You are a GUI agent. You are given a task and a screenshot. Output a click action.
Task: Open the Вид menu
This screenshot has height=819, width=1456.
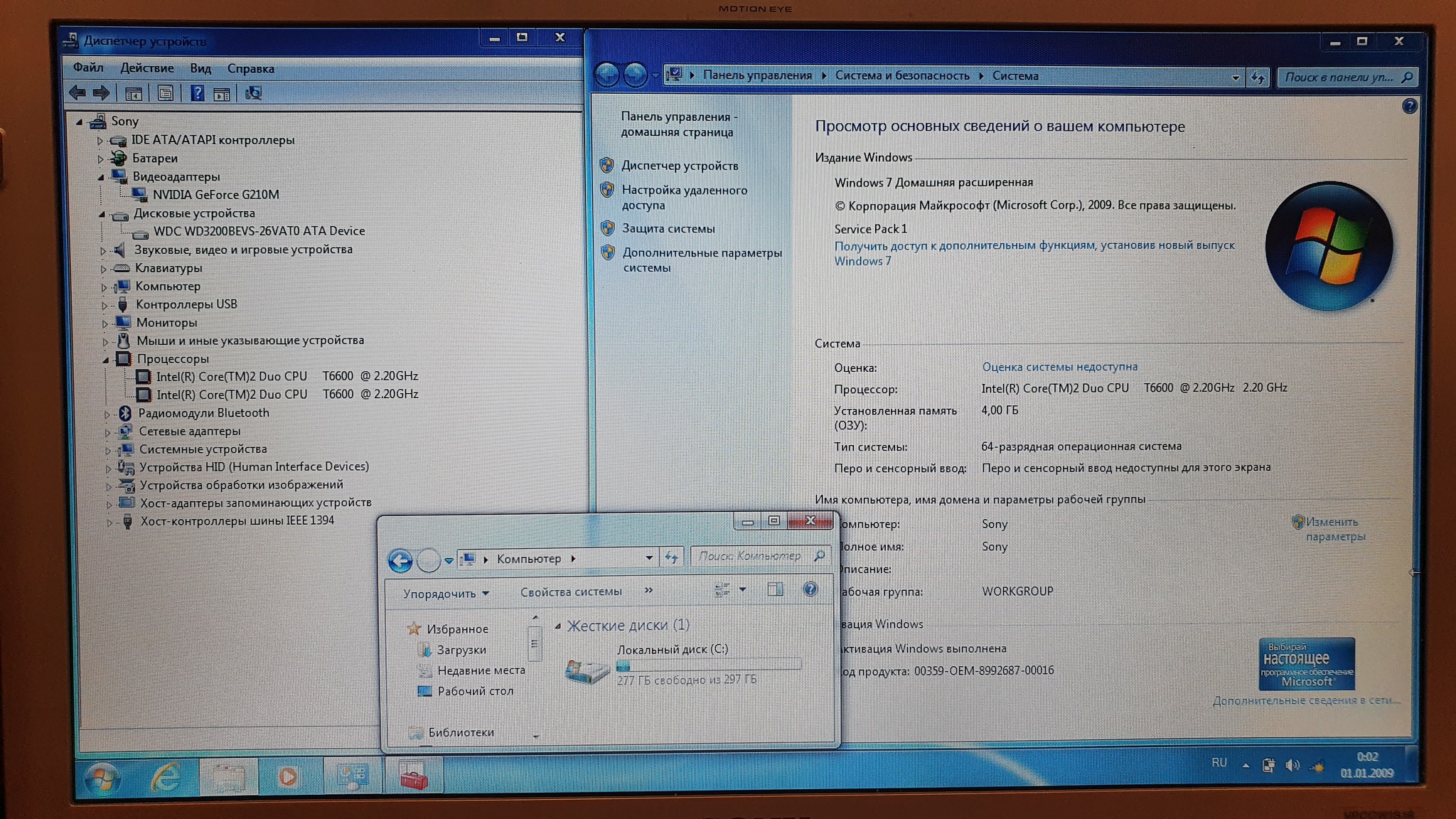click(x=200, y=68)
